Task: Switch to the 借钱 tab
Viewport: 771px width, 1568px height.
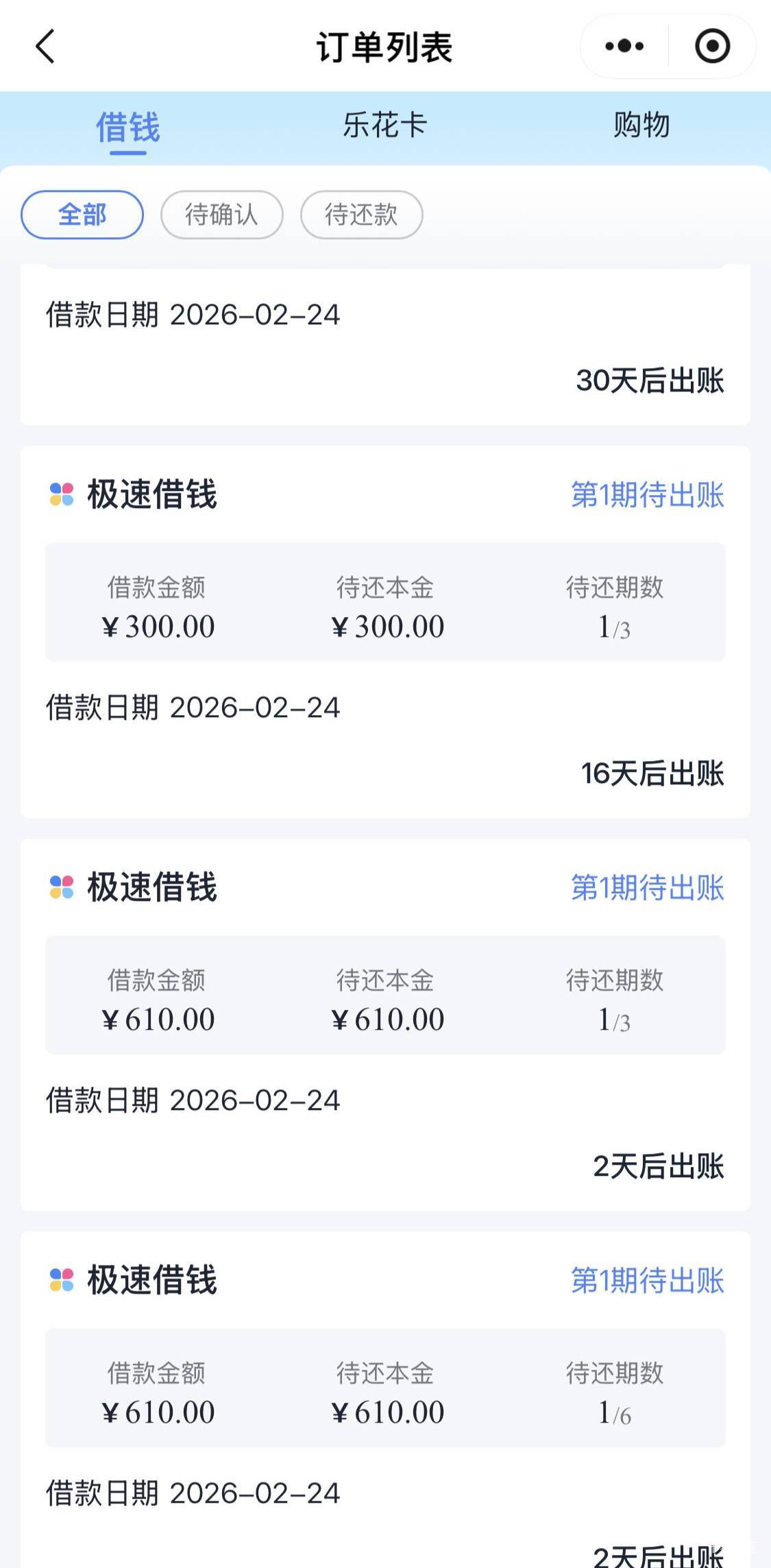Action: (128, 127)
